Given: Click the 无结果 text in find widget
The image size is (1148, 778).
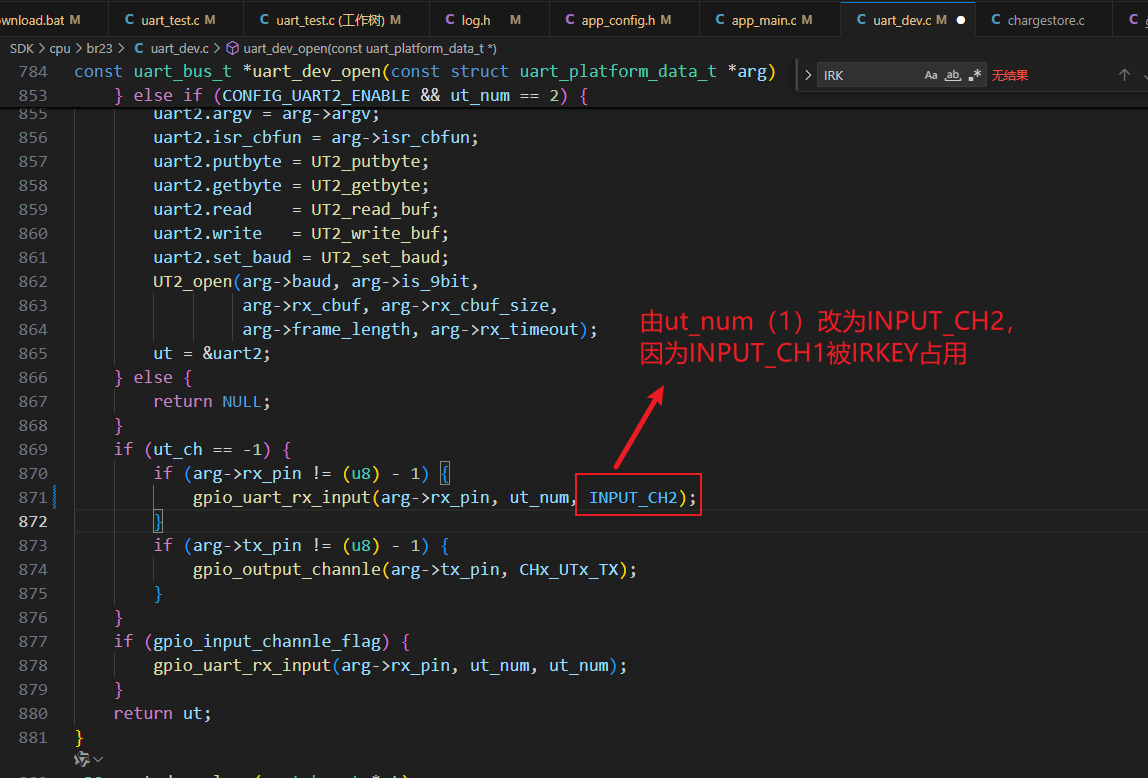Looking at the screenshot, I should click(1010, 75).
